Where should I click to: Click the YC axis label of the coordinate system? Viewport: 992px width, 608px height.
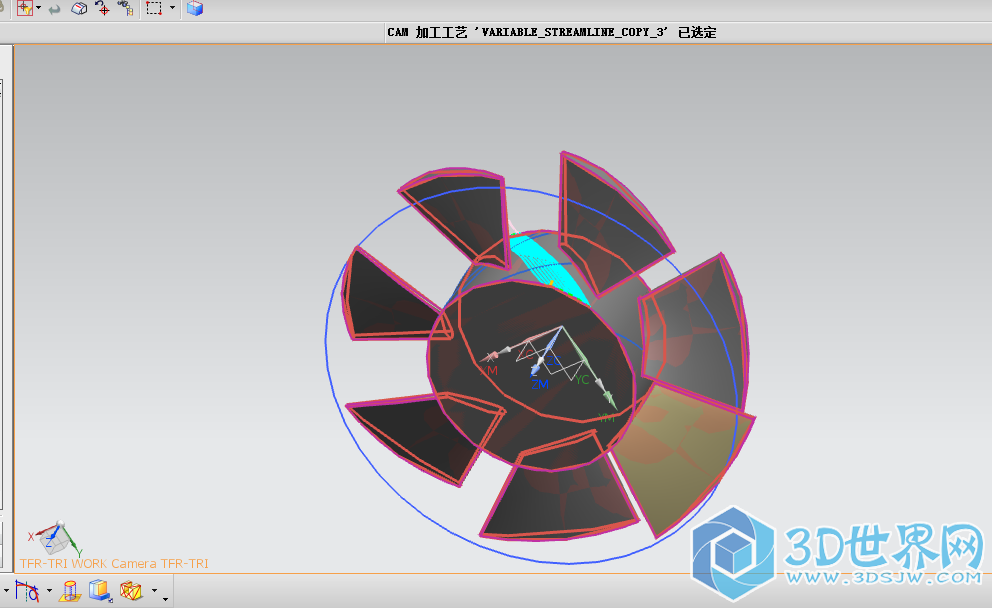(x=582, y=380)
